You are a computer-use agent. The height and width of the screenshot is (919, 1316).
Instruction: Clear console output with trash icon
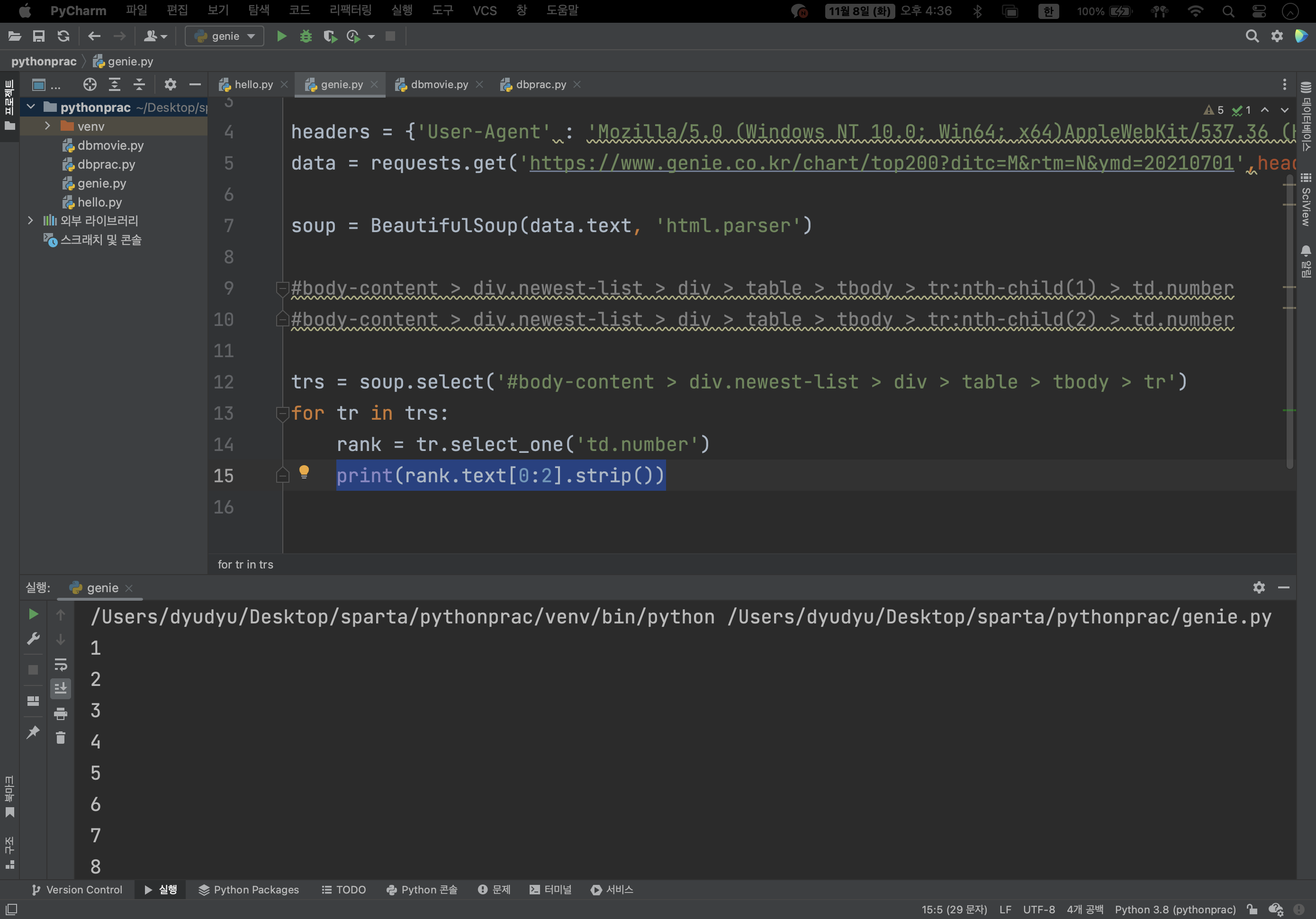[60, 738]
